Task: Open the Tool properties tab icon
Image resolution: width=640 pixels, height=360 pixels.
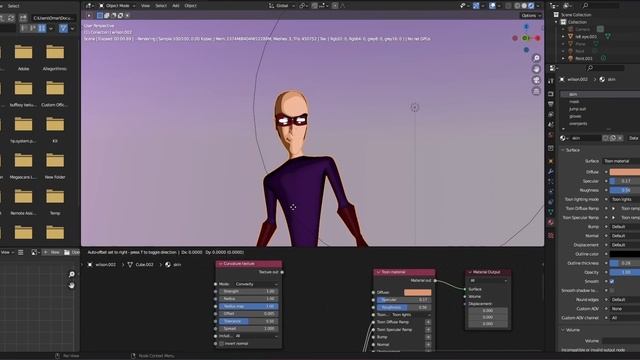Action: (x=551, y=81)
